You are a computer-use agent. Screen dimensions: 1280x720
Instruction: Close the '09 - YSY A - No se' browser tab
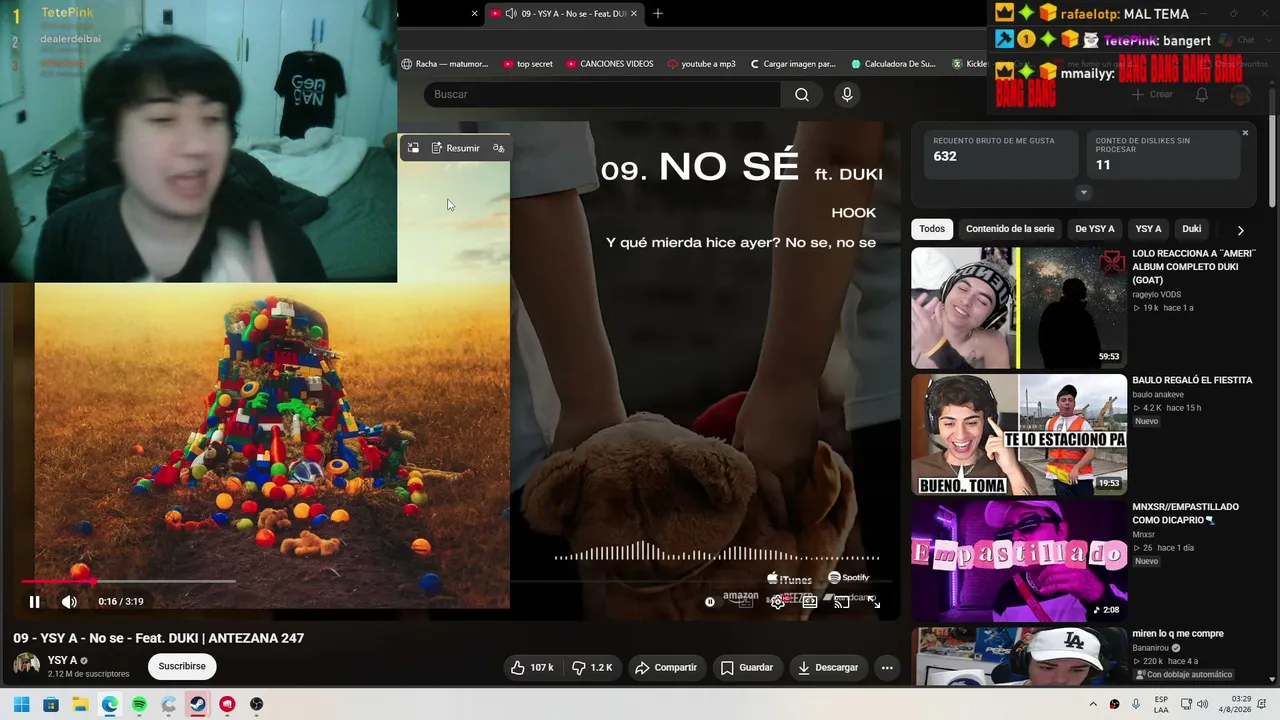633,14
